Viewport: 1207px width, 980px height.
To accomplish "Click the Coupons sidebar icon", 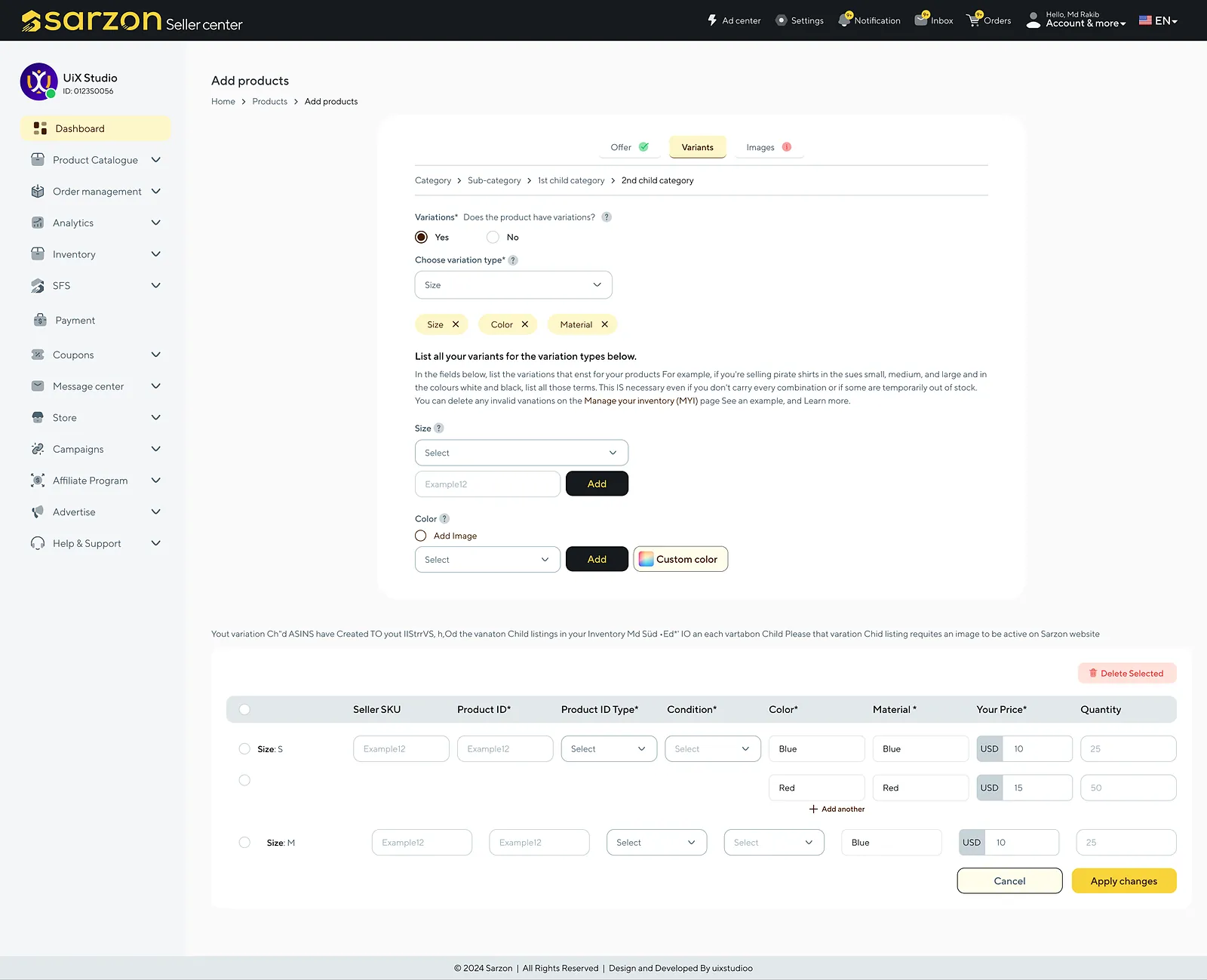I will [x=38, y=355].
